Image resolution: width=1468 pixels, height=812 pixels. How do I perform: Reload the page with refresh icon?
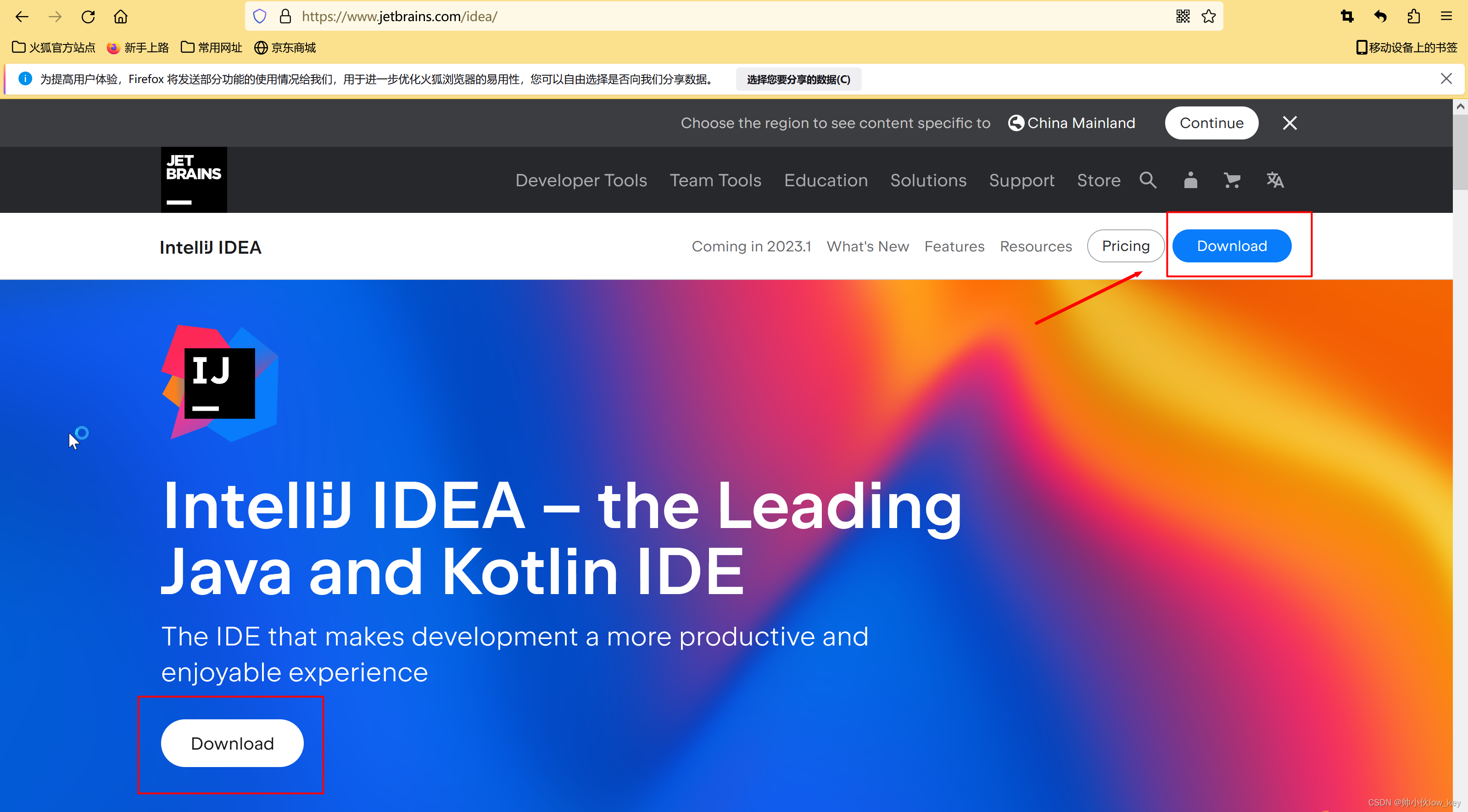(x=88, y=17)
